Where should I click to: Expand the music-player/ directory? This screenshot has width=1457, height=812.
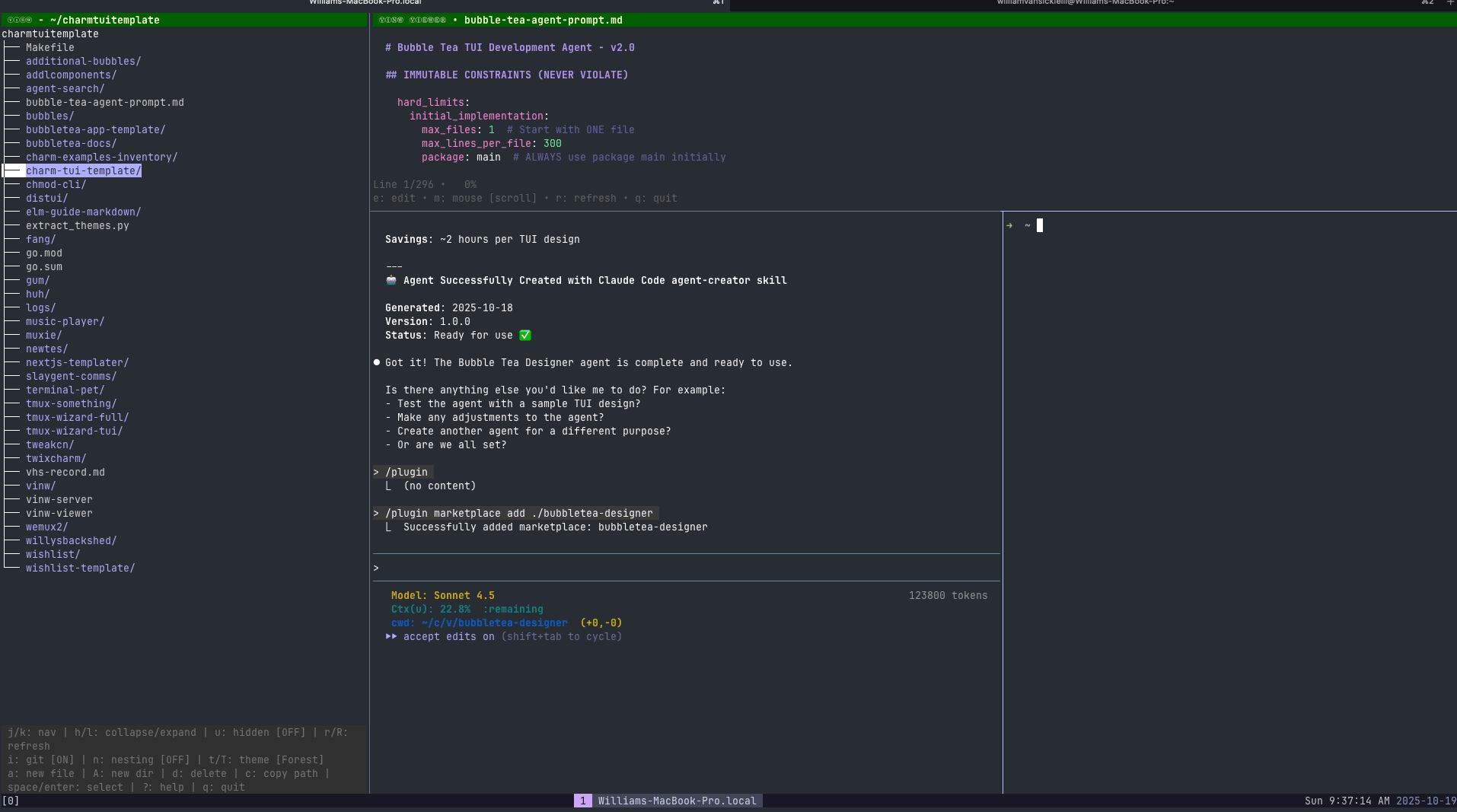pos(65,321)
